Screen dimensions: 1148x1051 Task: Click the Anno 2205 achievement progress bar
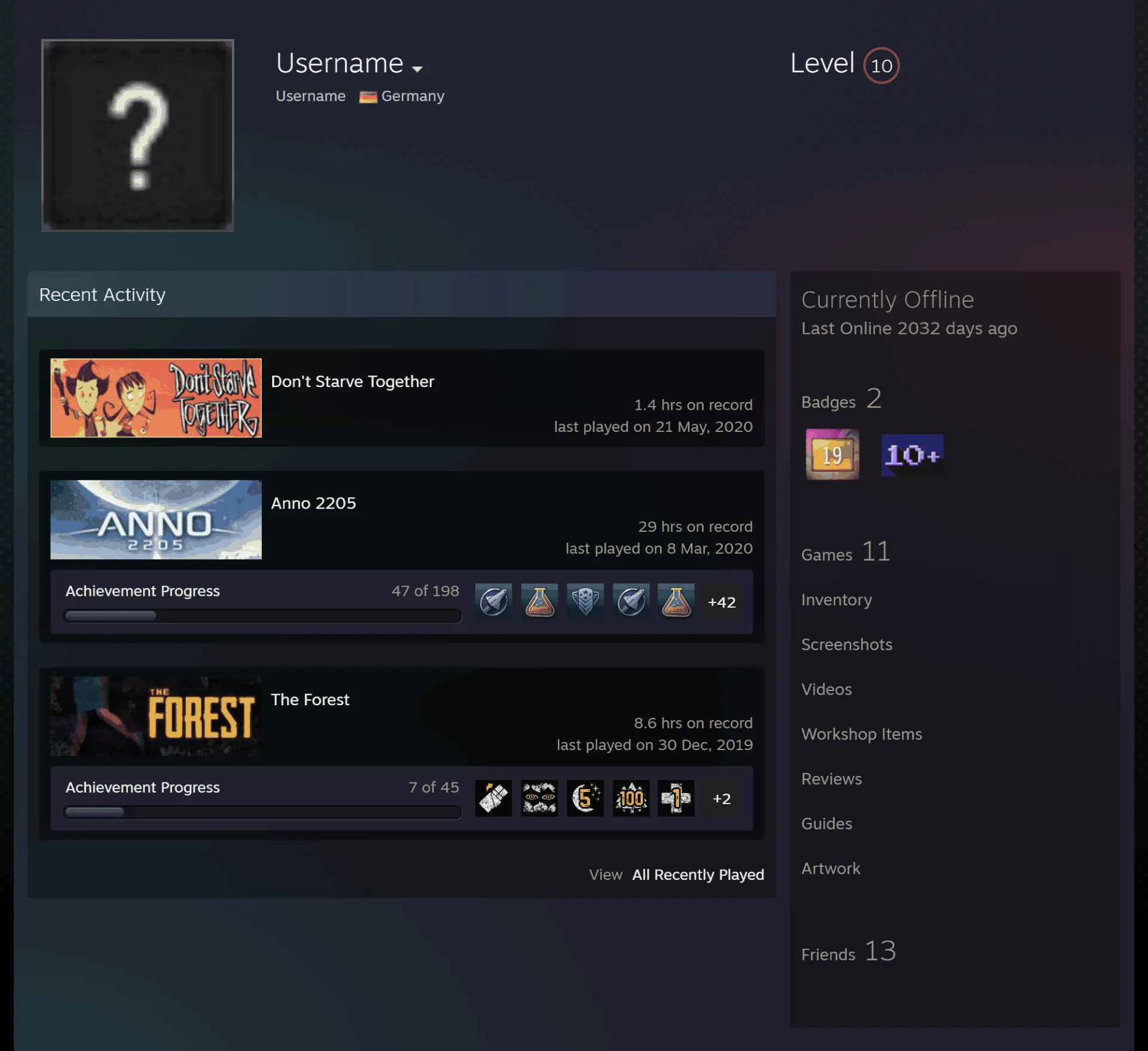(x=262, y=616)
